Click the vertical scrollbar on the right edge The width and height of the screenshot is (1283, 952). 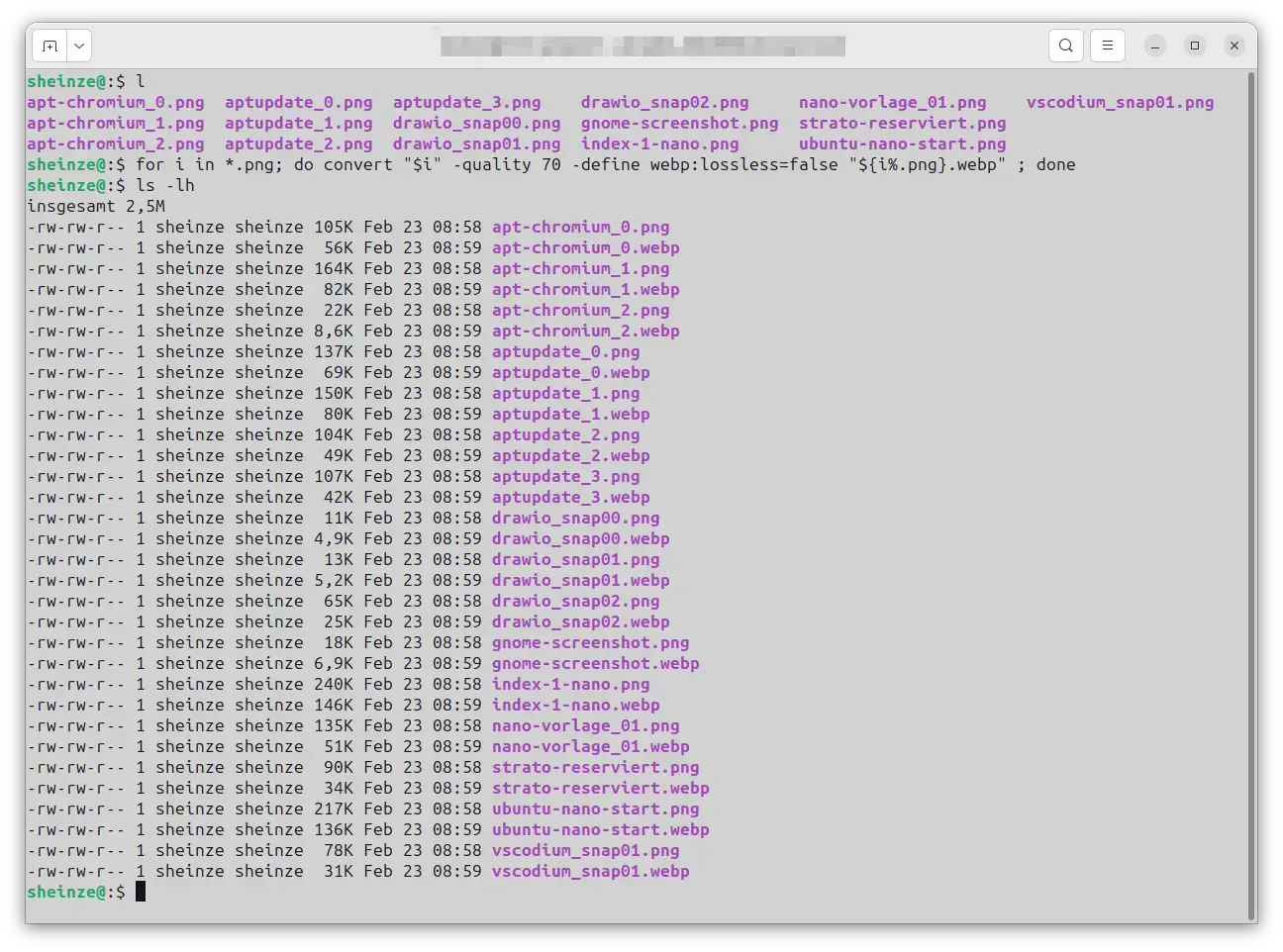(x=1250, y=495)
